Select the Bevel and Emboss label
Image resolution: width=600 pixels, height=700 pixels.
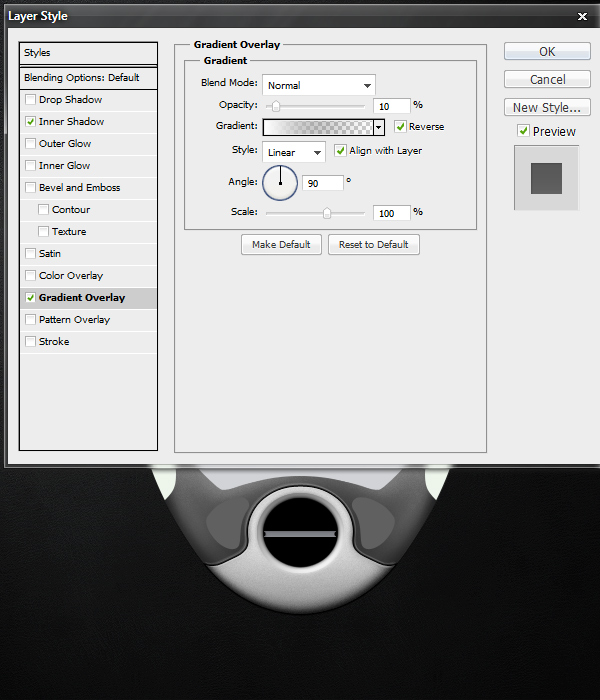(79, 188)
